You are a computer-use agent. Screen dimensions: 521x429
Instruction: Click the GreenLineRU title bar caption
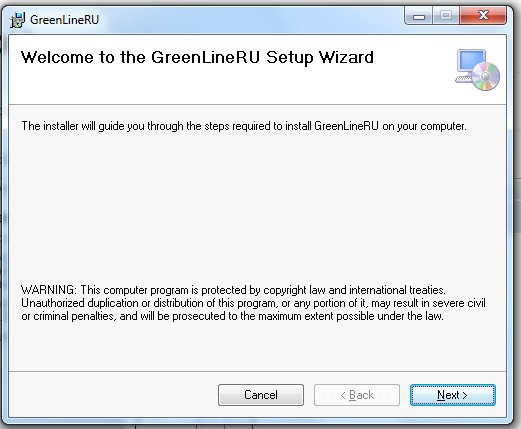pyautogui.click(x=65, y=20)
